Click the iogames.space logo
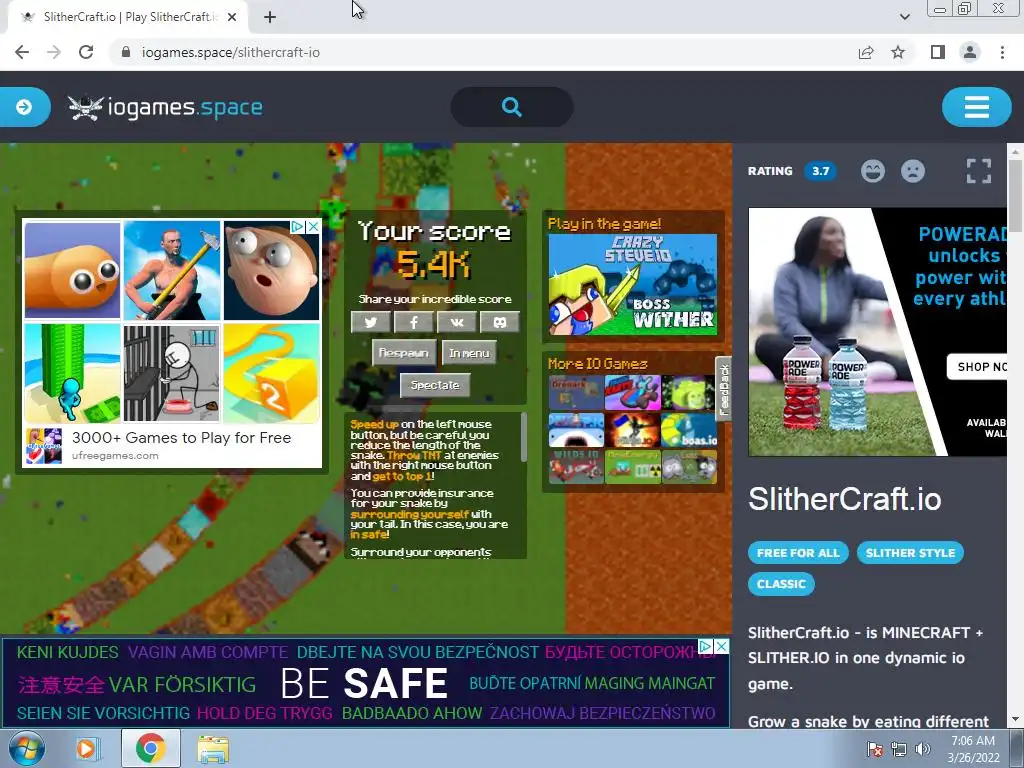 pos(165,107)
